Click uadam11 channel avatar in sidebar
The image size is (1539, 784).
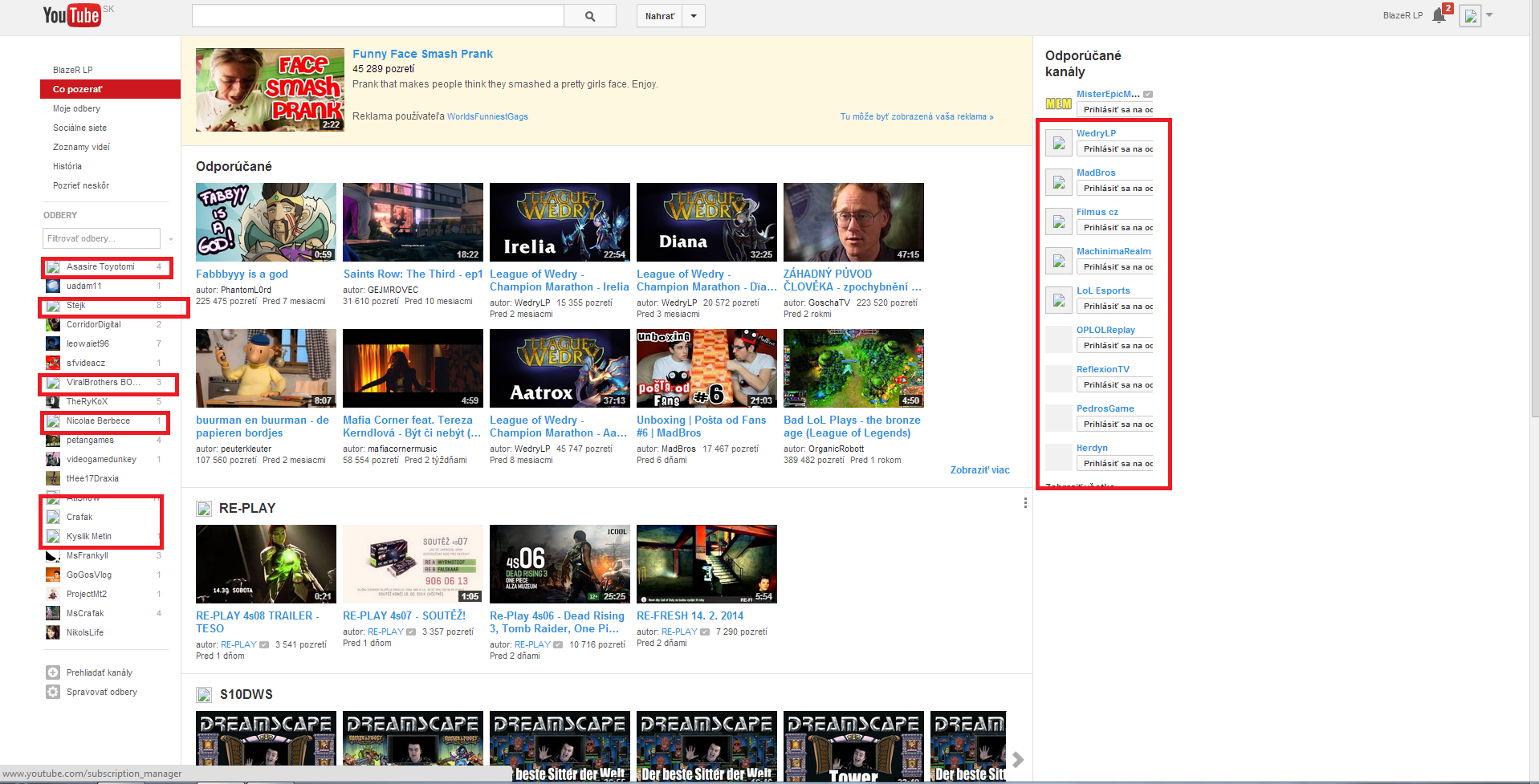[x=53, y=286]
